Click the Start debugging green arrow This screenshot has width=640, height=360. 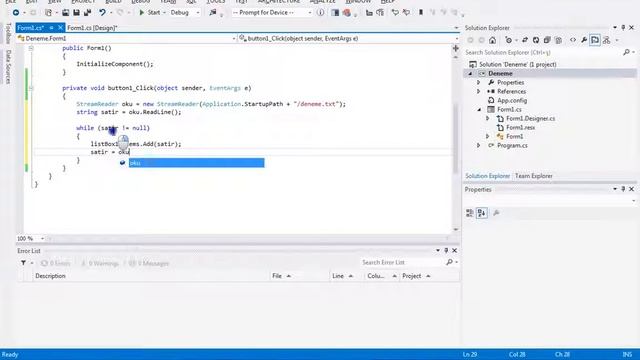tap(142, 13)
